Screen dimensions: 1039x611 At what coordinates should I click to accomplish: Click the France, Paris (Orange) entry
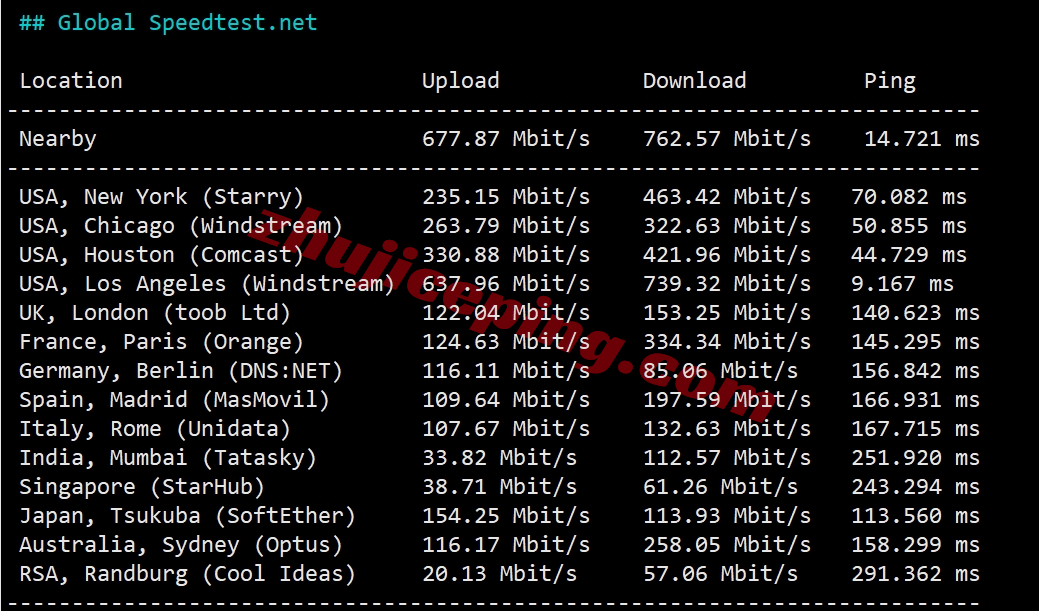pyautogui.click(x=161, y=342)
